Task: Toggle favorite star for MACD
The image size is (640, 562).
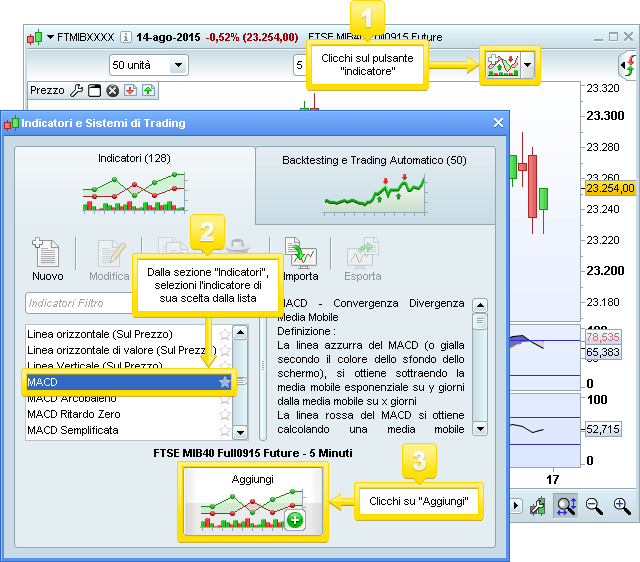Action: tap(224, 382)
